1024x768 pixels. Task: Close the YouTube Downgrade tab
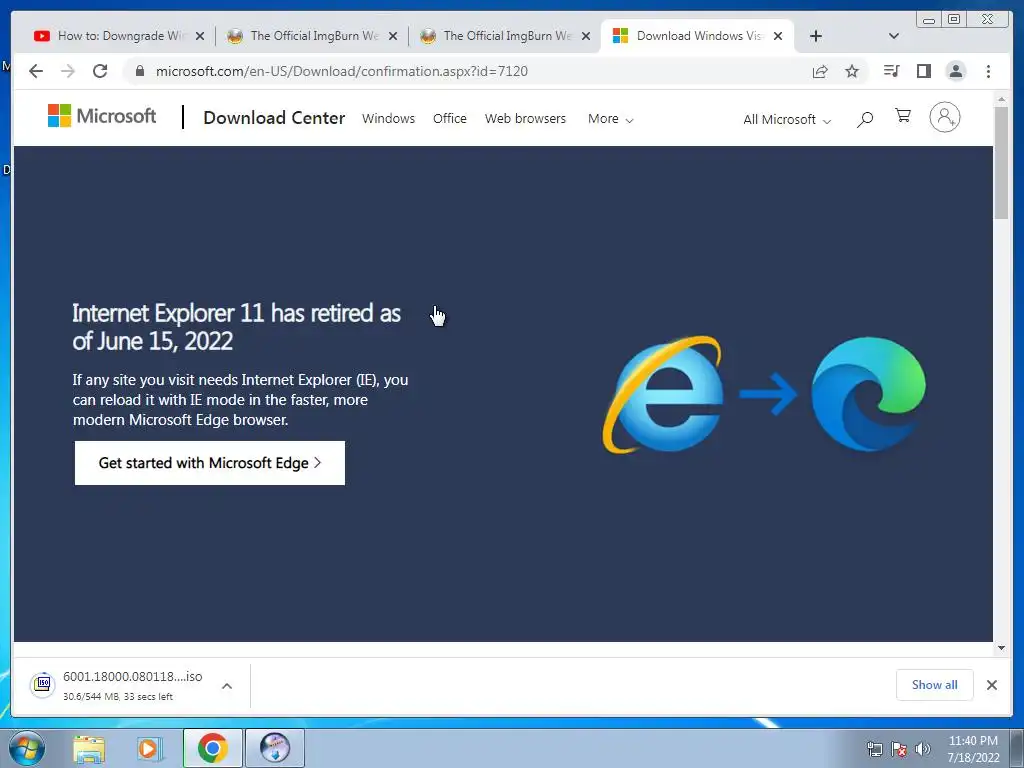pyautogui.click(x=200, y=37)
